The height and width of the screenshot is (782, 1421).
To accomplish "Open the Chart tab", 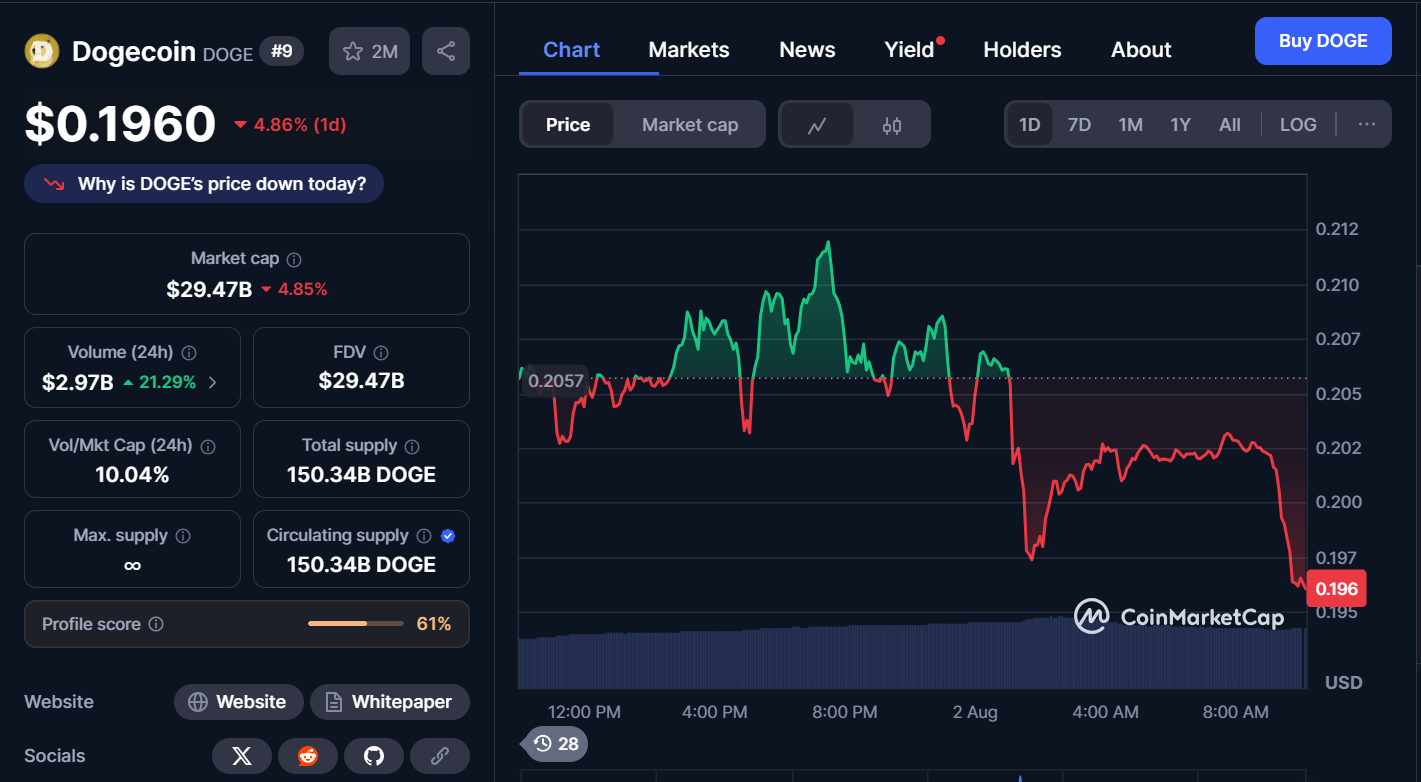I will [x=571, y=50].
